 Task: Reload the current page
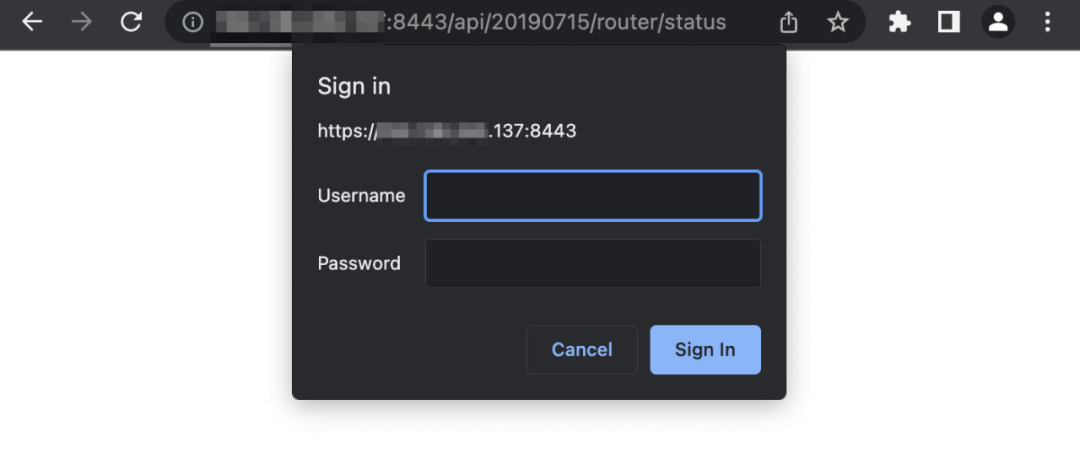pos(131,22)
